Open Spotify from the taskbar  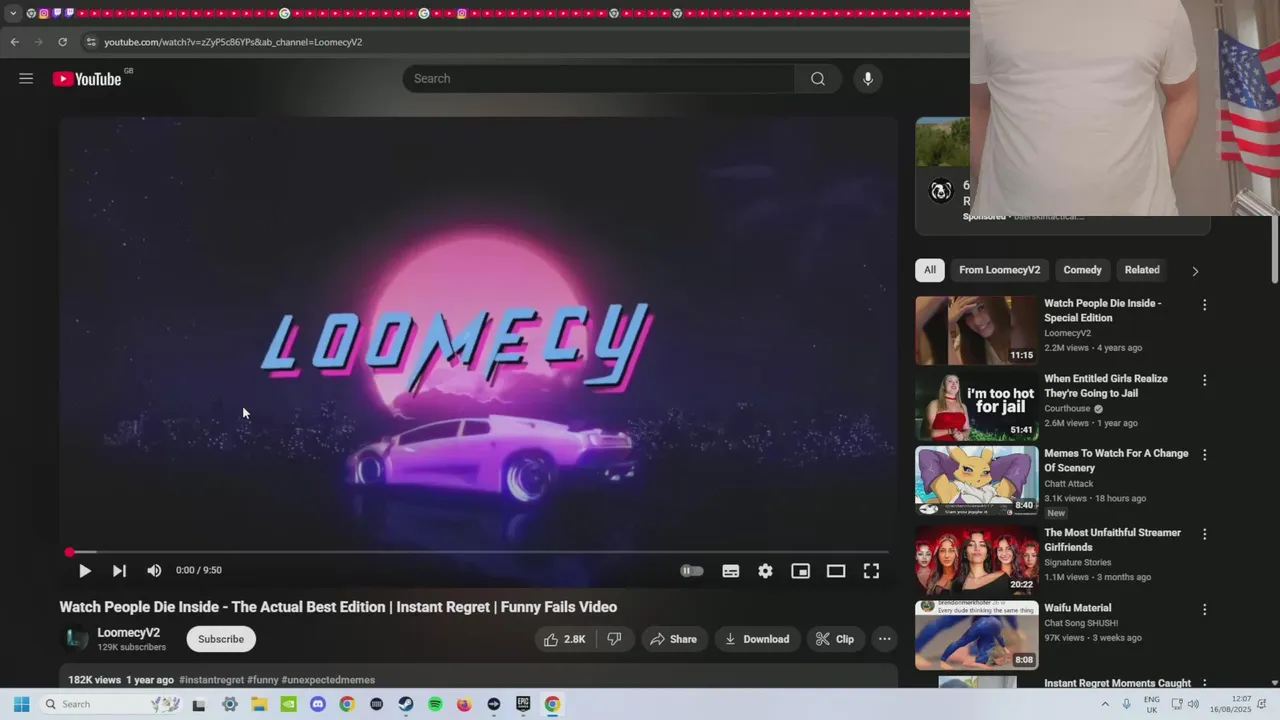(x=435, y=704)
